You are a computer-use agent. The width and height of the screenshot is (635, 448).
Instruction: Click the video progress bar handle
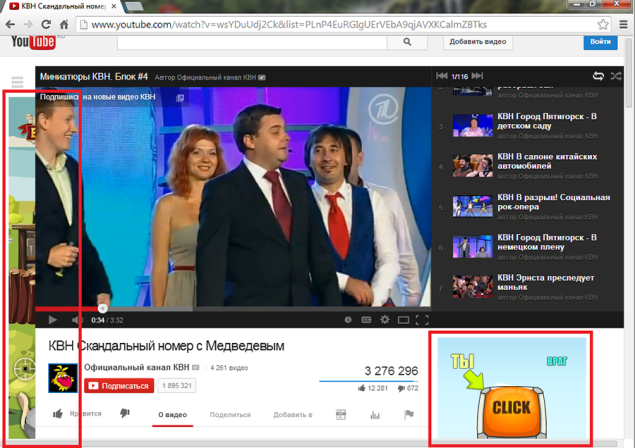(103, 309)
